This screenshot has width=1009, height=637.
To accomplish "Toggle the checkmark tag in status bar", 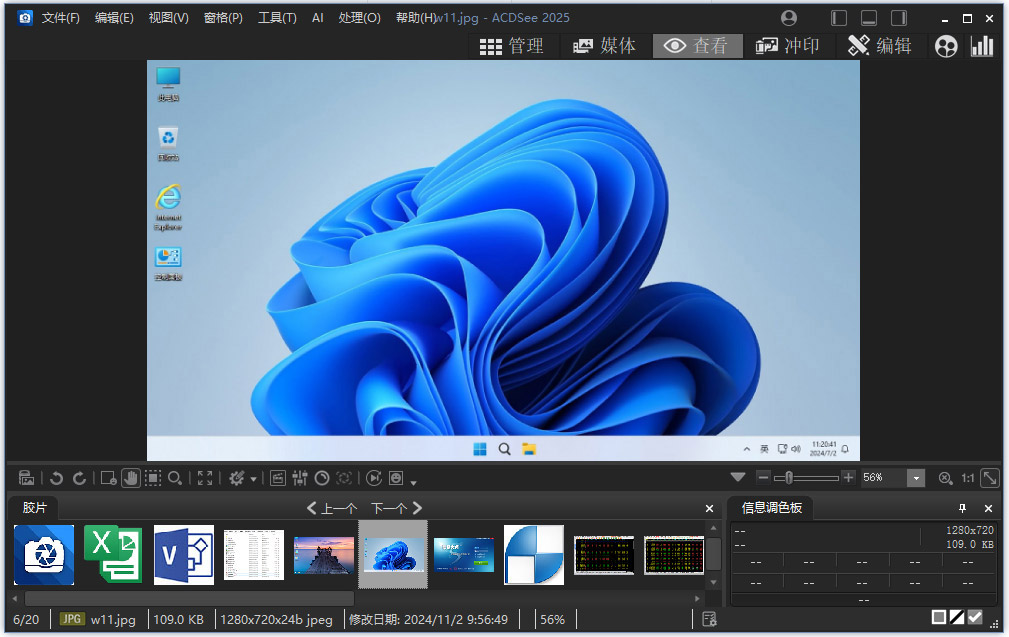I will 975,617.
